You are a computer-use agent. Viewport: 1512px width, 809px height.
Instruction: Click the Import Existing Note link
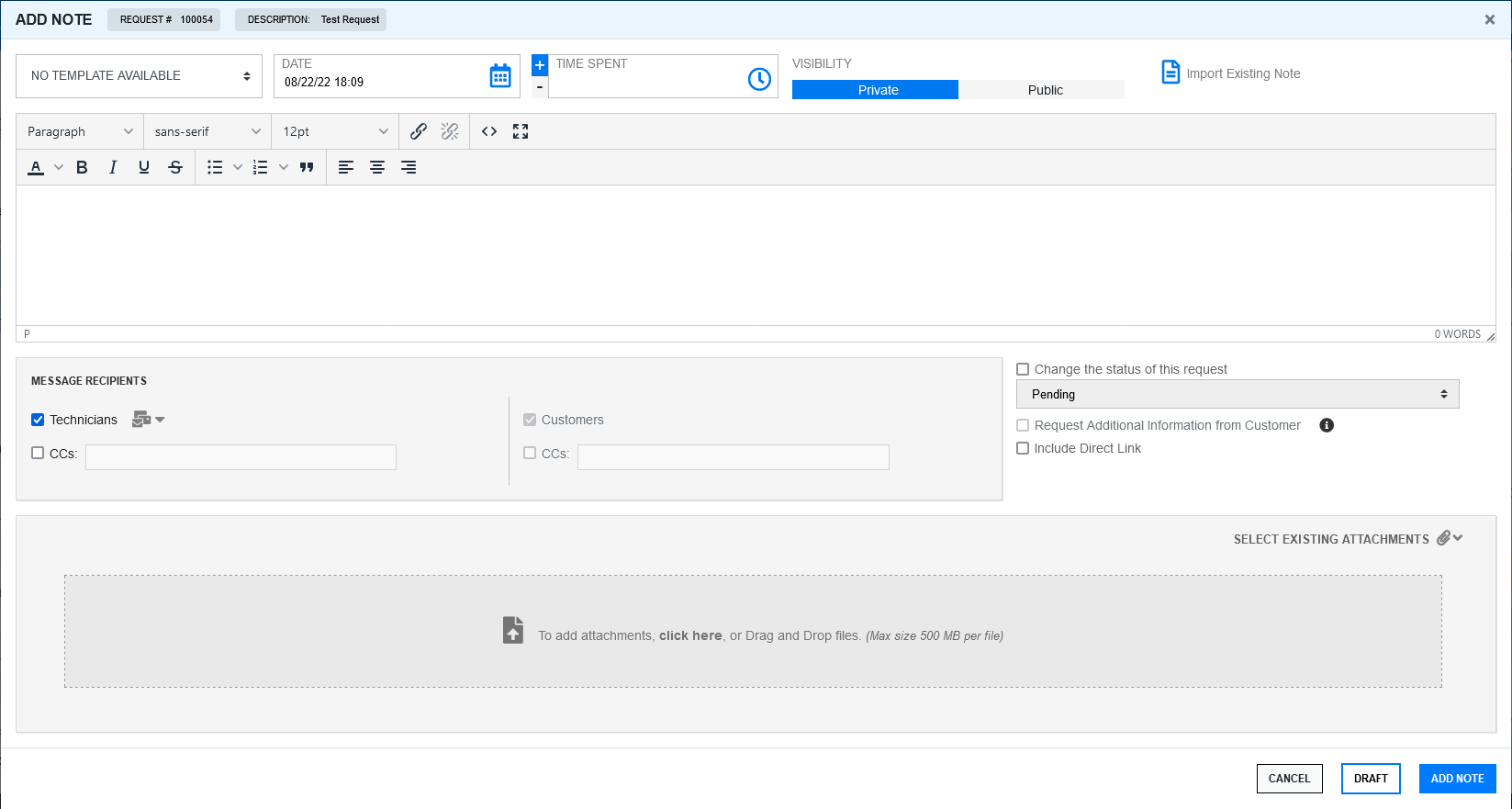(x=1243, y=73)
